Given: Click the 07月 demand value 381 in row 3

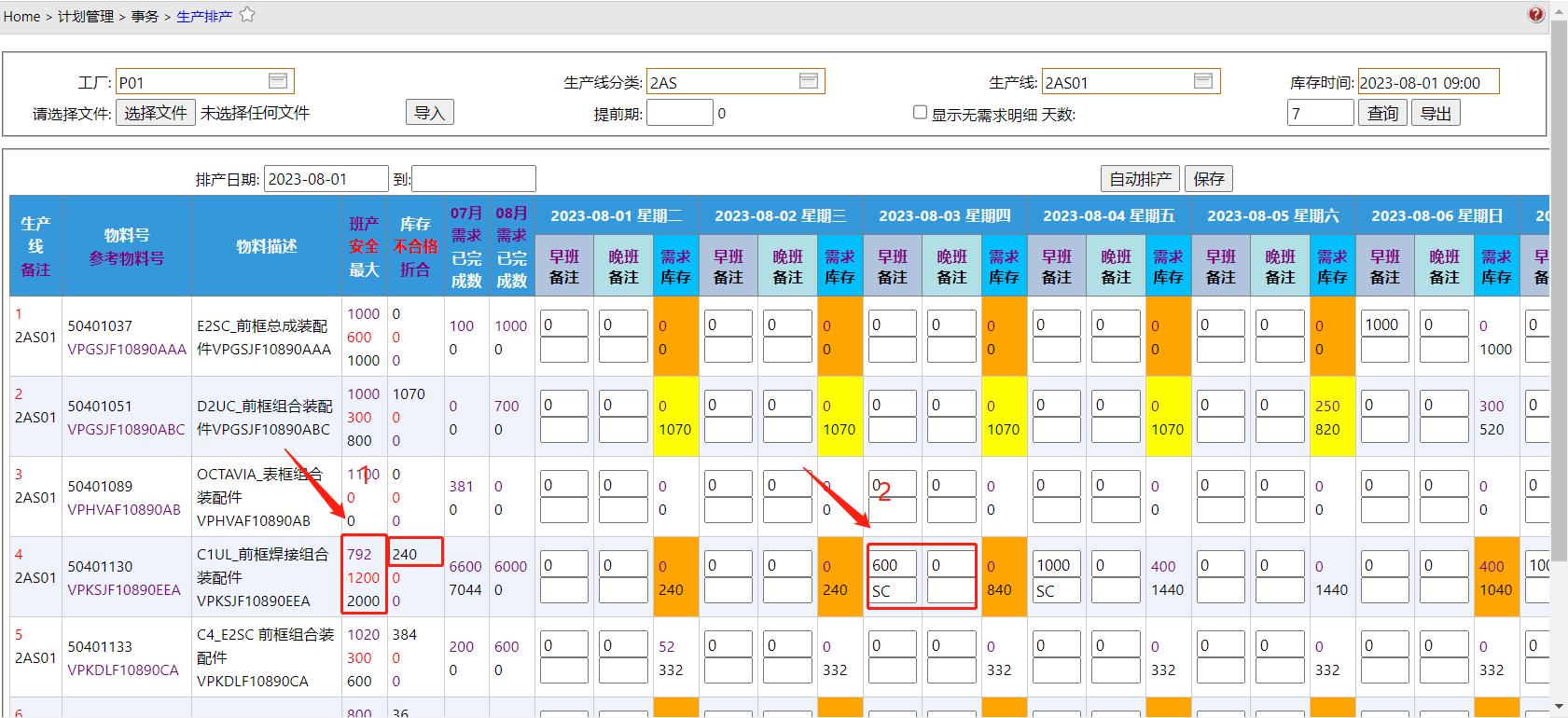Looking at the screenshot, I should coord(461,486).
